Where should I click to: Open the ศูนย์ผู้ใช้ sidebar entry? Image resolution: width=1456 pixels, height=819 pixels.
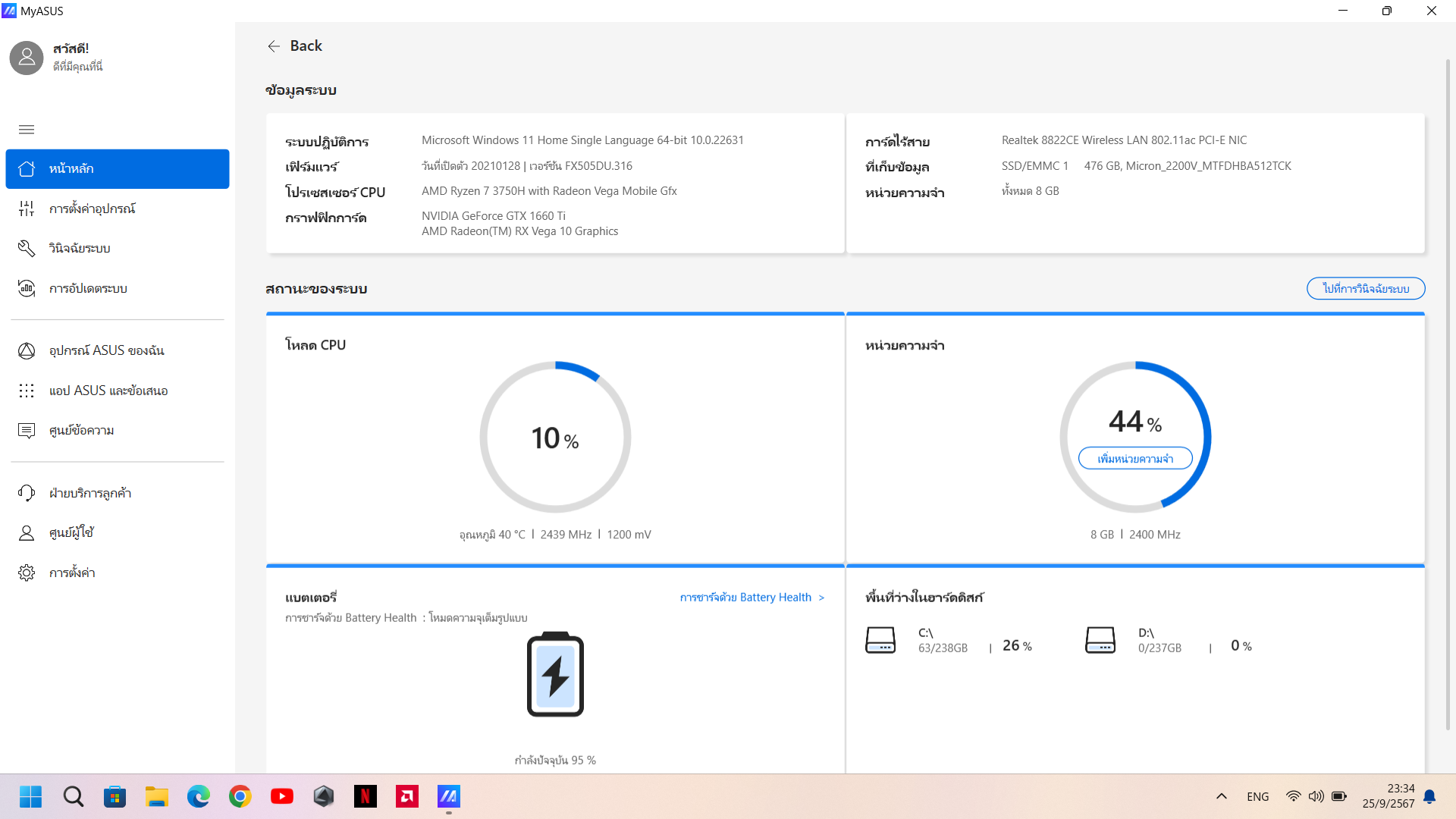click(x=118, y=532)
